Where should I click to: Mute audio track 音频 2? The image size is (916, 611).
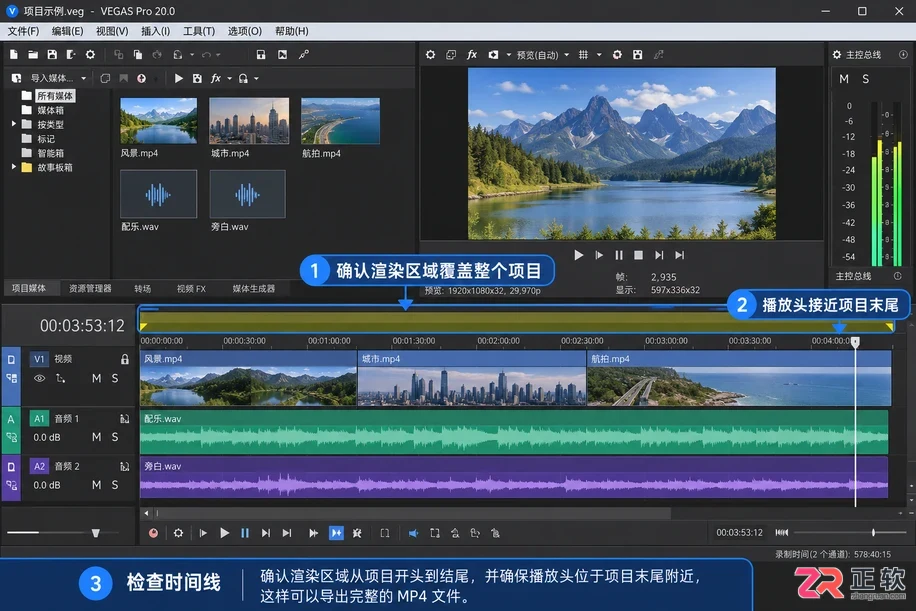click(96, 485)
